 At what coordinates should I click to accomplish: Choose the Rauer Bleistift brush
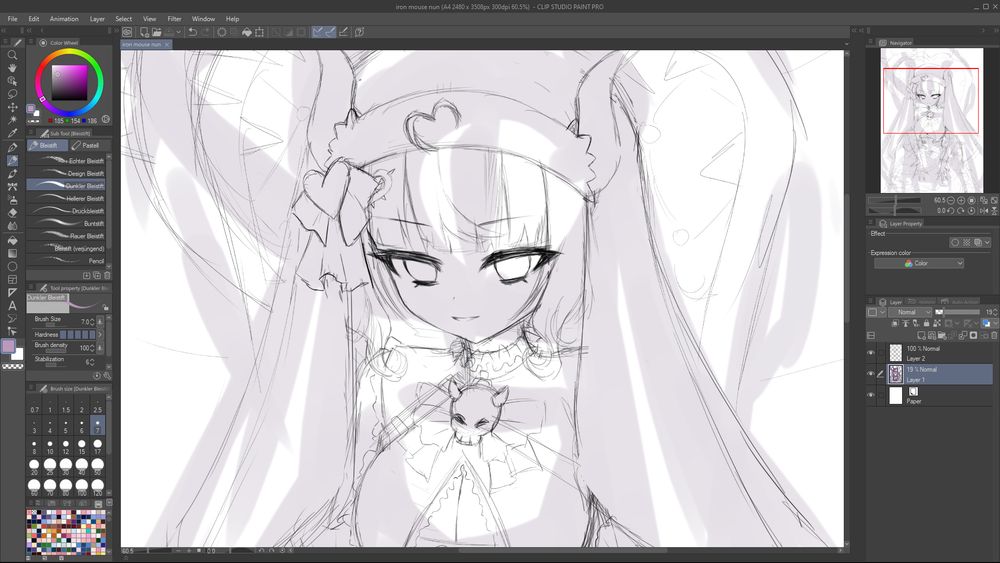click(x=66, y=236)
